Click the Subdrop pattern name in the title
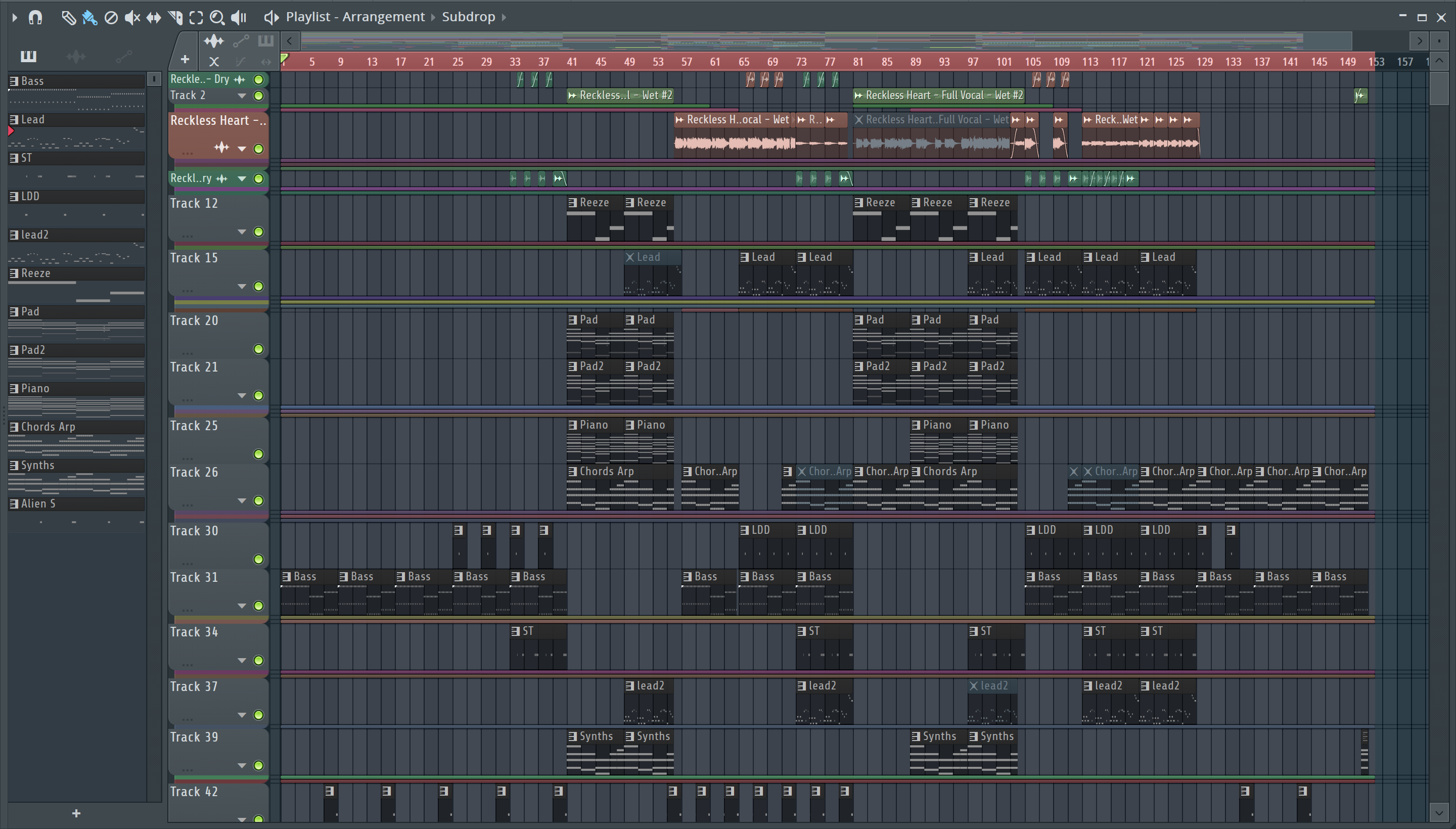Image resolution: width=1456 pixels, height=829 pixels. click(x=468, y=17)
